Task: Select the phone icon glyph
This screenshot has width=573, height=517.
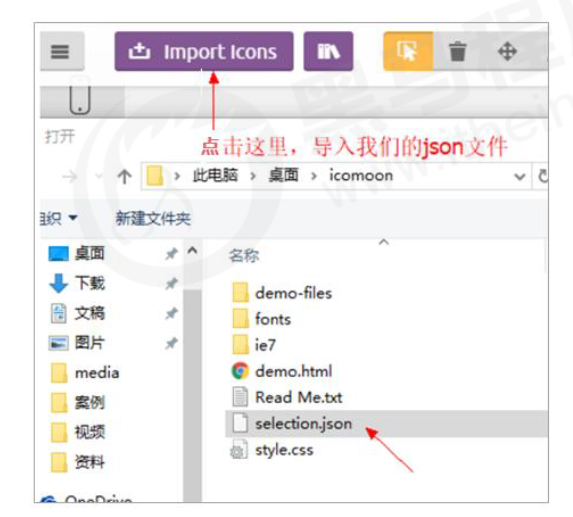Action: coord(80,100)
